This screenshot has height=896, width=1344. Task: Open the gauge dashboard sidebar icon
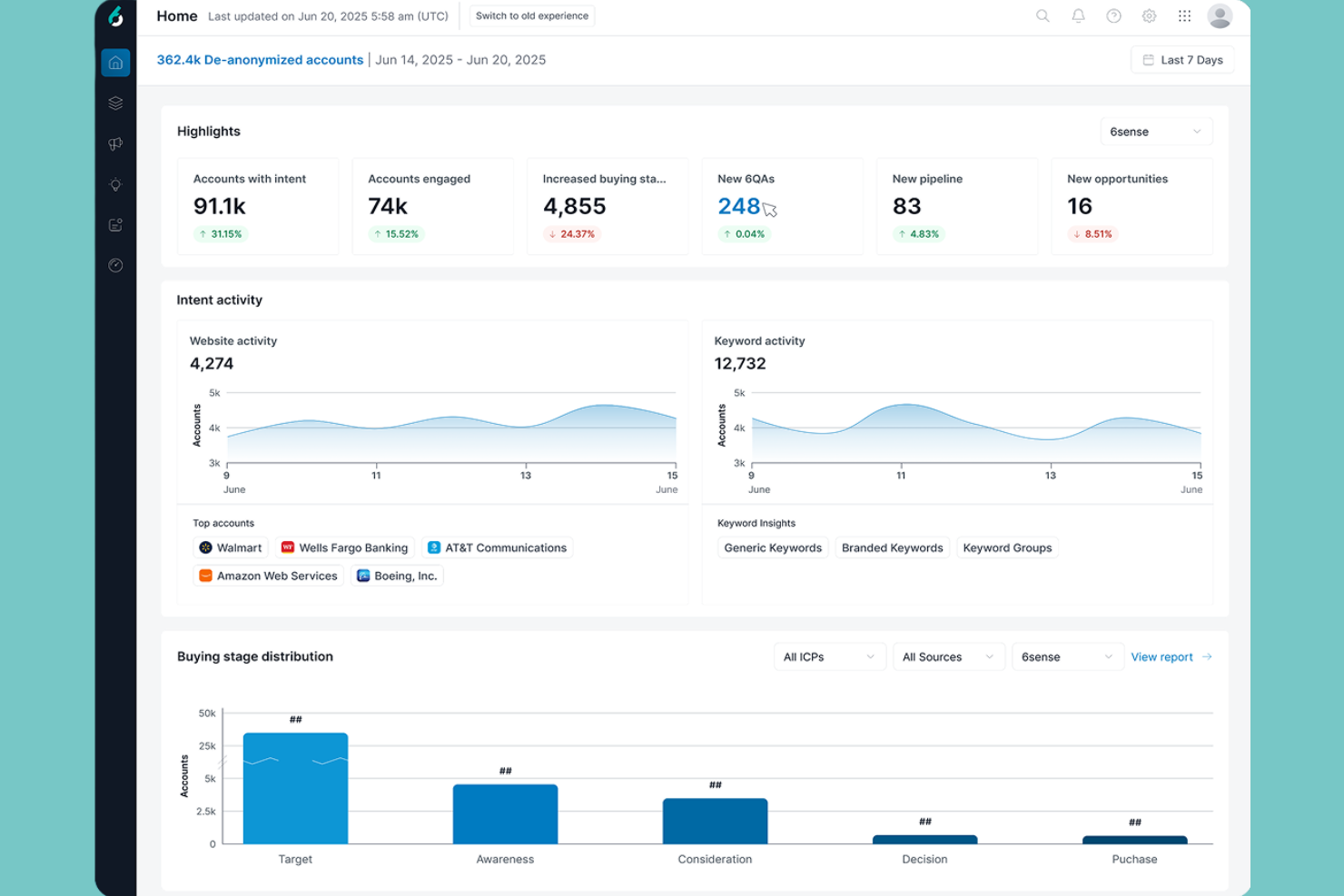tap(115, 265)
